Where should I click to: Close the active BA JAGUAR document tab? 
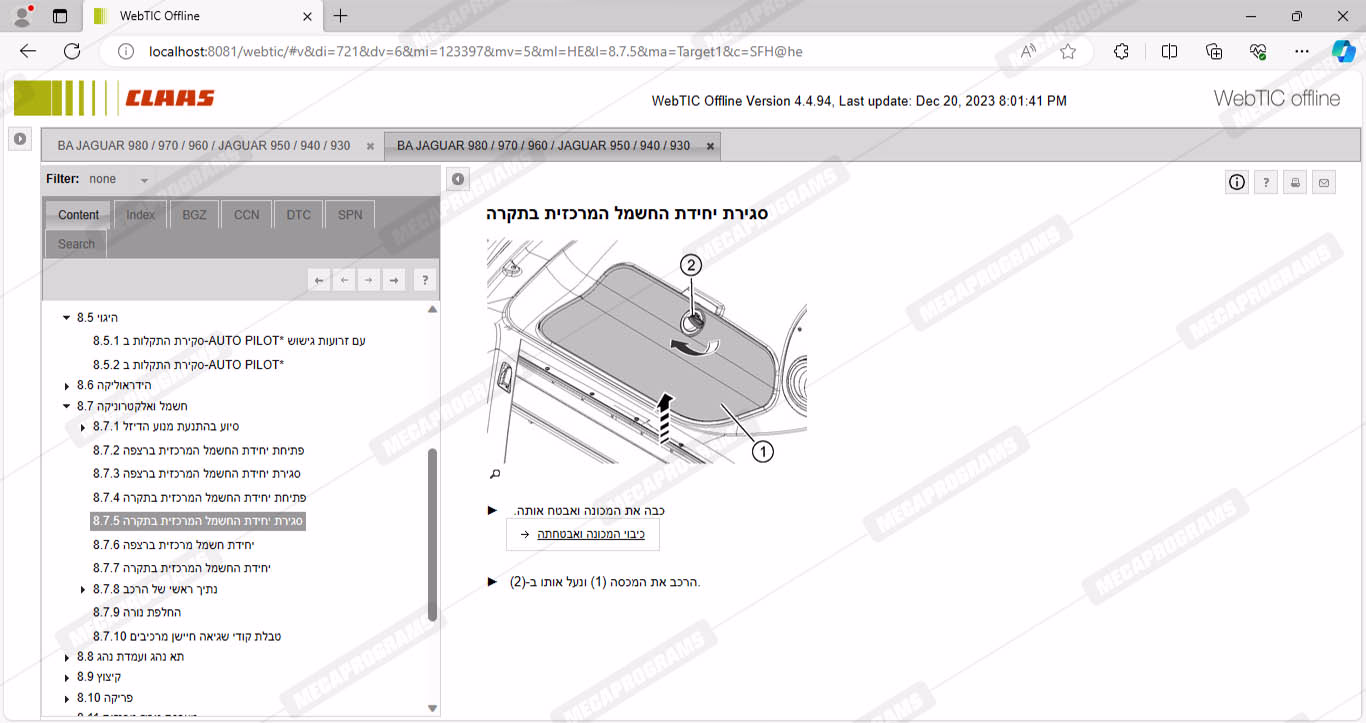click(711, 146)
